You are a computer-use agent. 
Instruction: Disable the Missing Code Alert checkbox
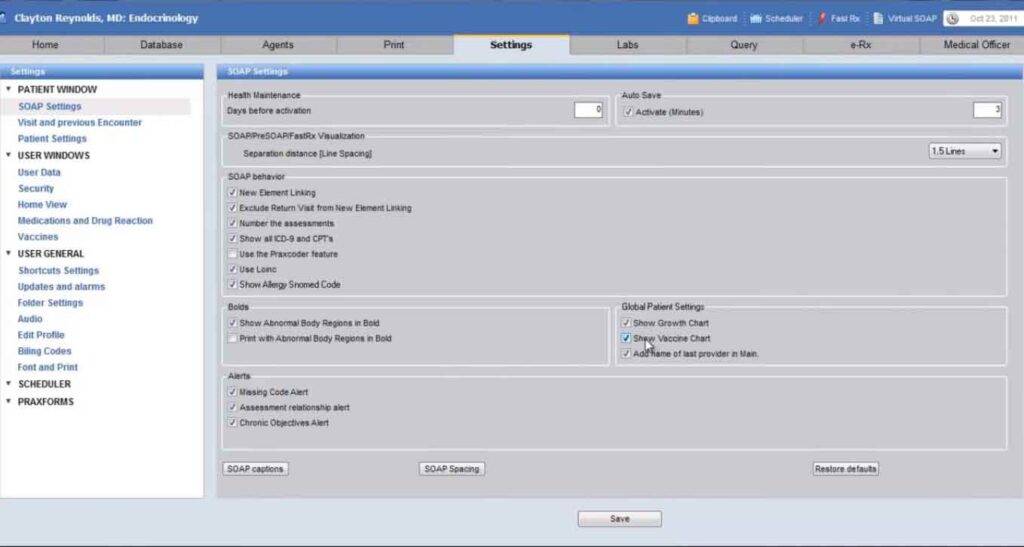coord(232,392)
